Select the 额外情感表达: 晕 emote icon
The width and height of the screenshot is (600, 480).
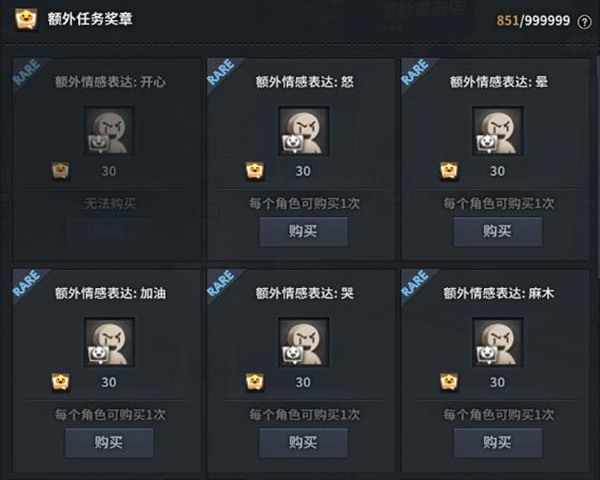click(x=498, y=131)
